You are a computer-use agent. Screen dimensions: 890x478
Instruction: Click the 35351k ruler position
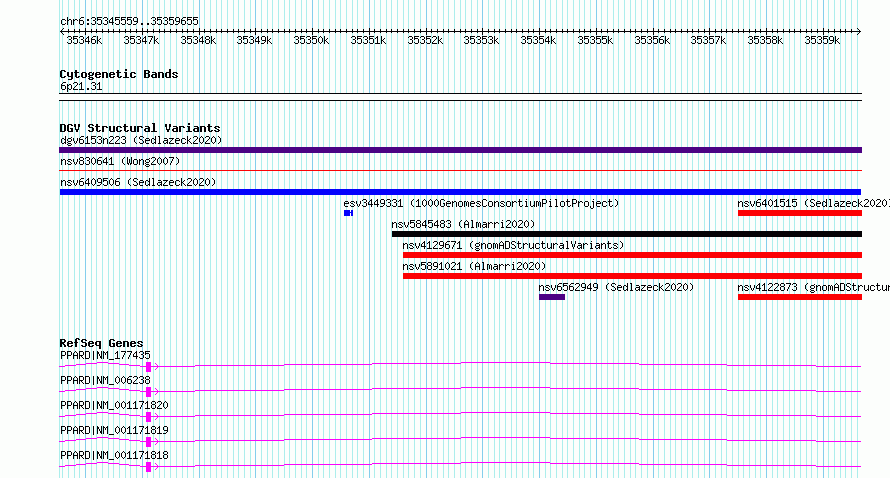click(x=368, y=40)
